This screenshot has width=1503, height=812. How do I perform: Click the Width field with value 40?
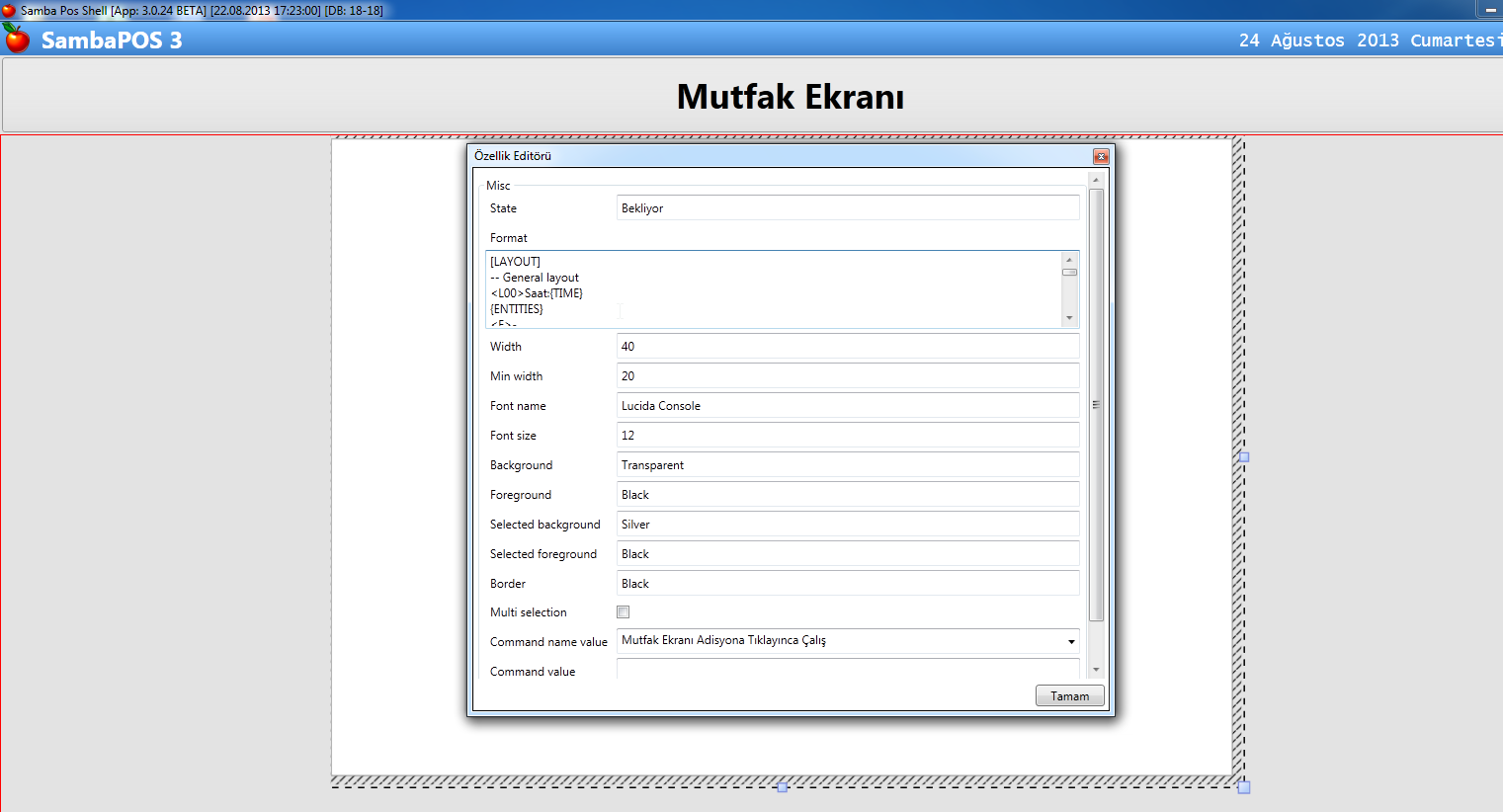pos(847,347)
